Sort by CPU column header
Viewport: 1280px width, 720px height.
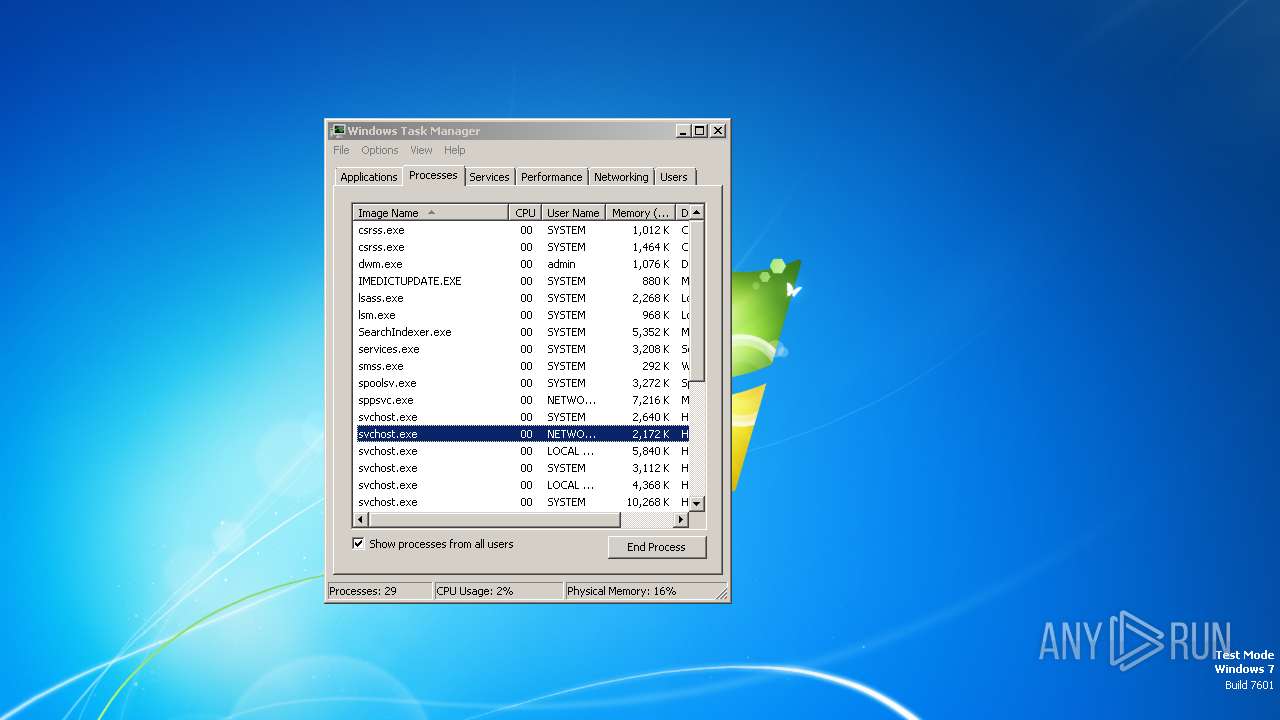(x=525, y=213)
